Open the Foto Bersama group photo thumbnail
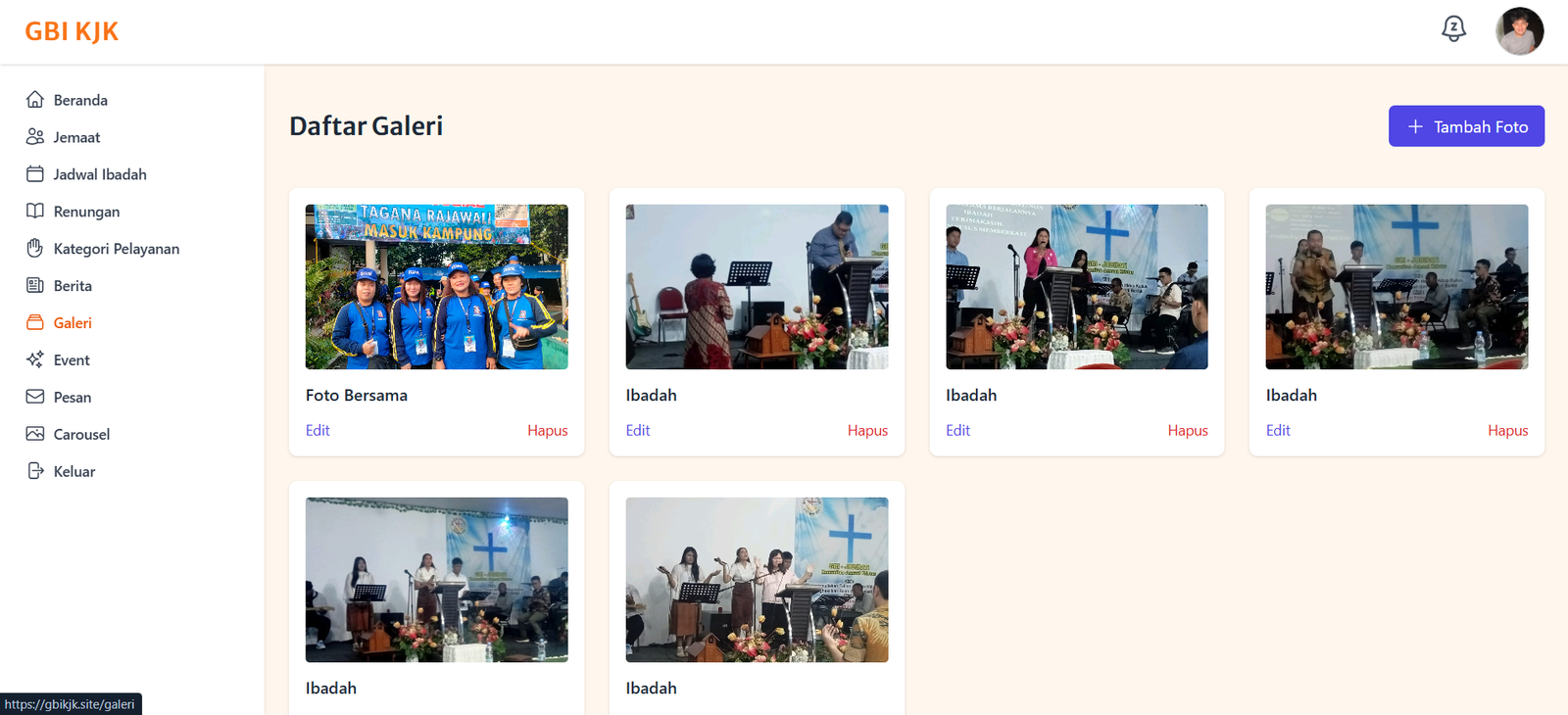Screen dimensions: 1568x715 click(437, 287)
